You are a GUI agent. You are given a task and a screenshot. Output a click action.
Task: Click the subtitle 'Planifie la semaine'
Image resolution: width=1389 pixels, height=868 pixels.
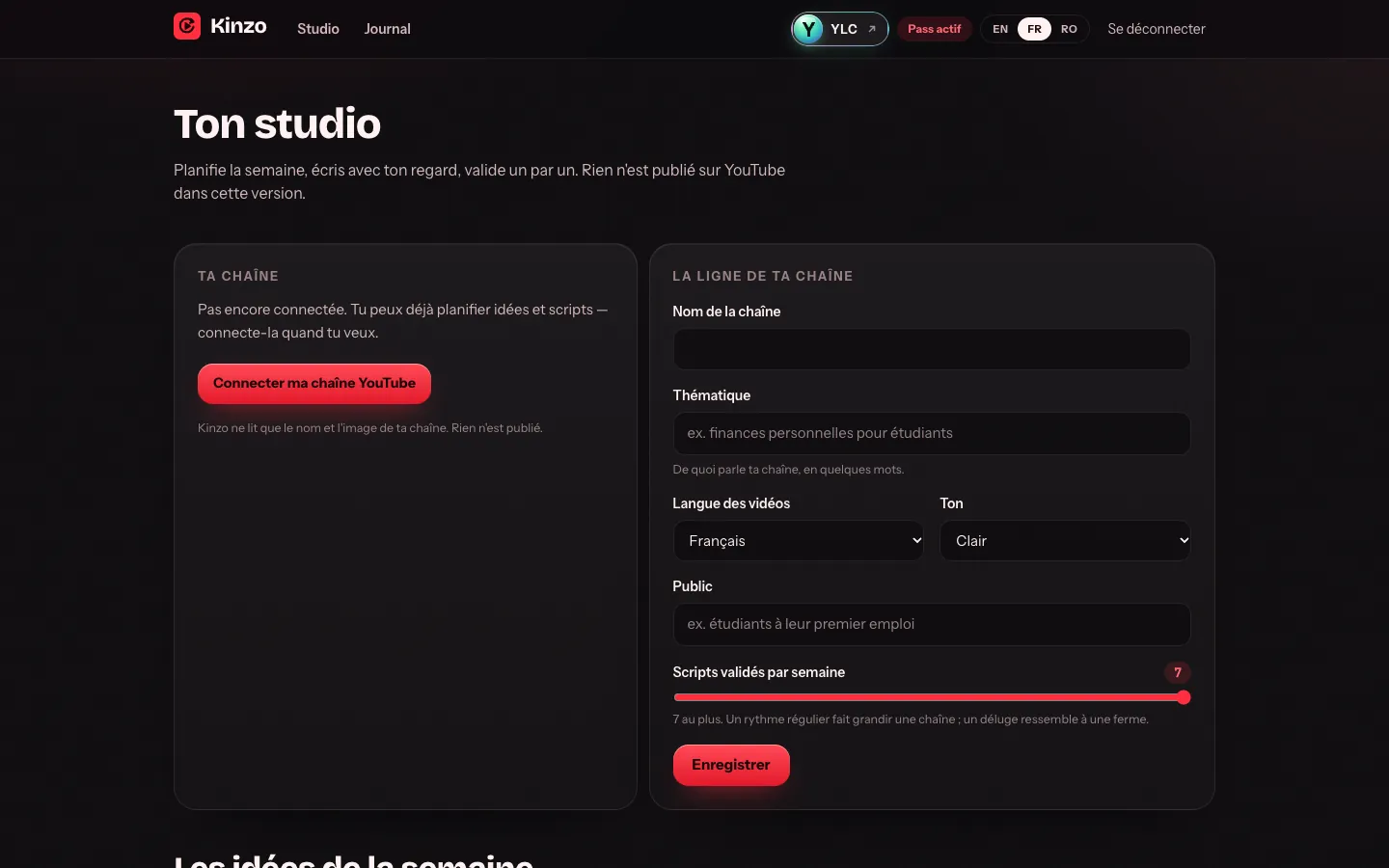[479, 181]
